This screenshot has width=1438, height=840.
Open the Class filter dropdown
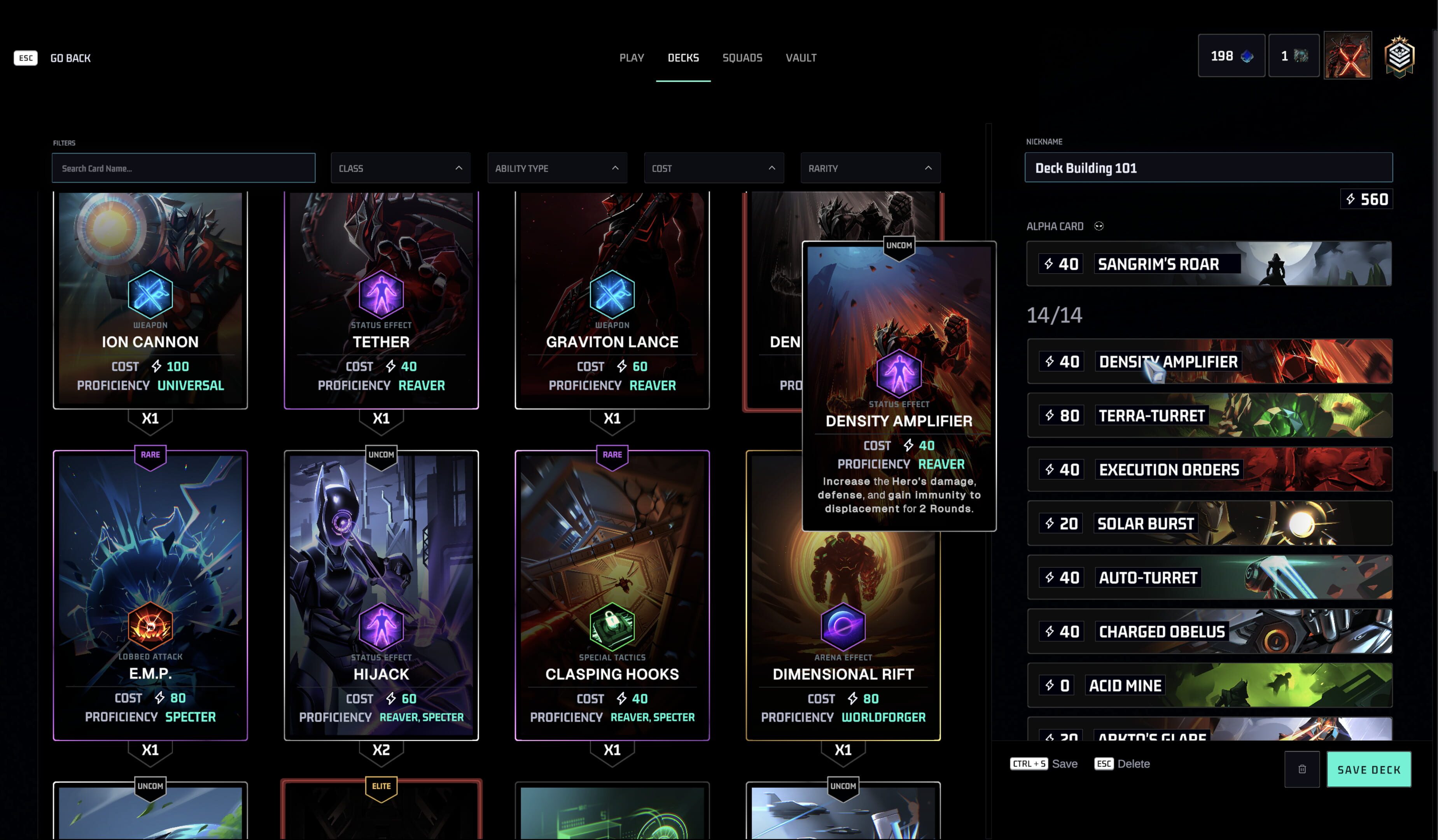coord(400,168)
